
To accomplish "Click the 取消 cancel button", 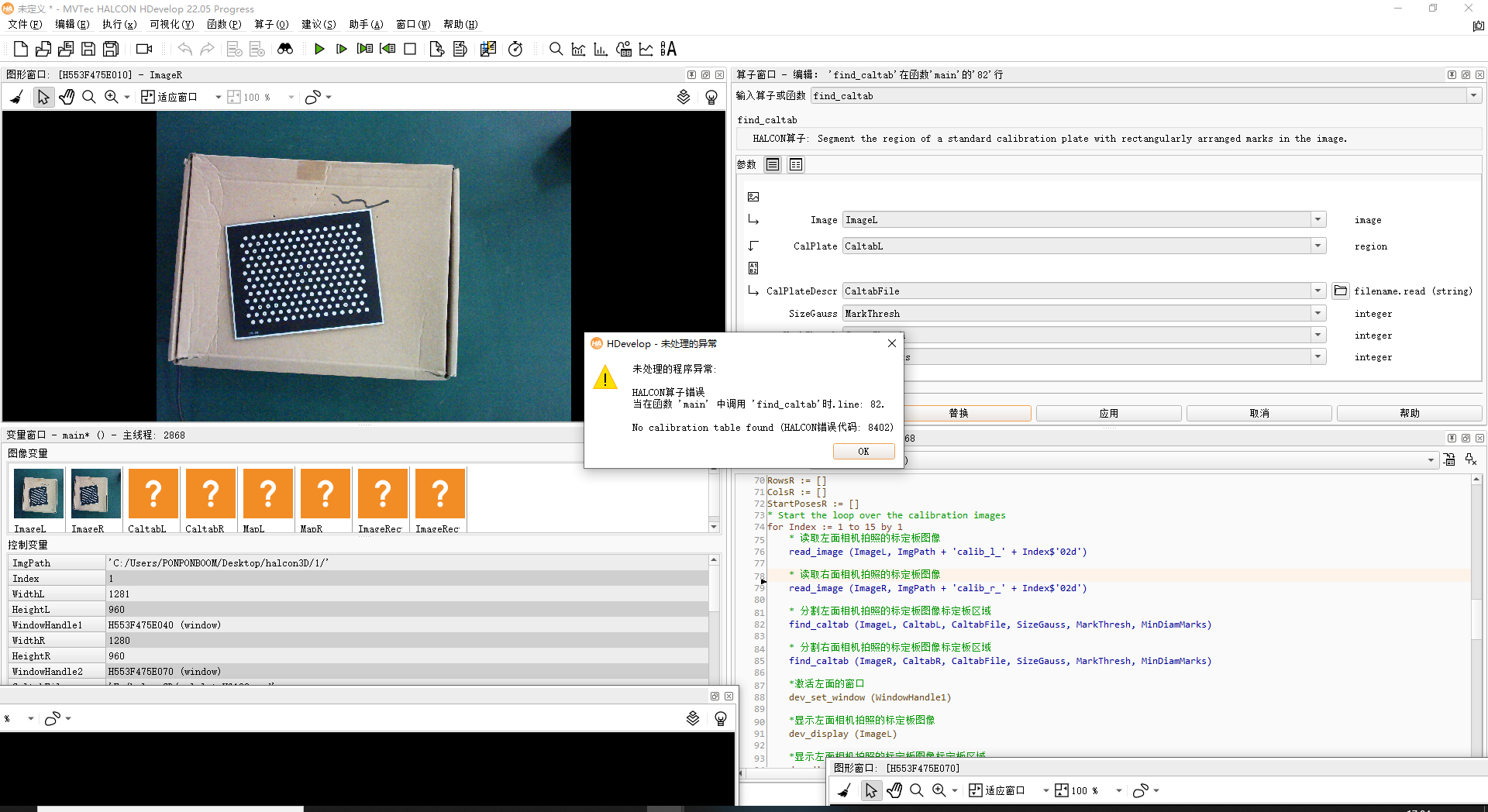I will click(1259, 413).
